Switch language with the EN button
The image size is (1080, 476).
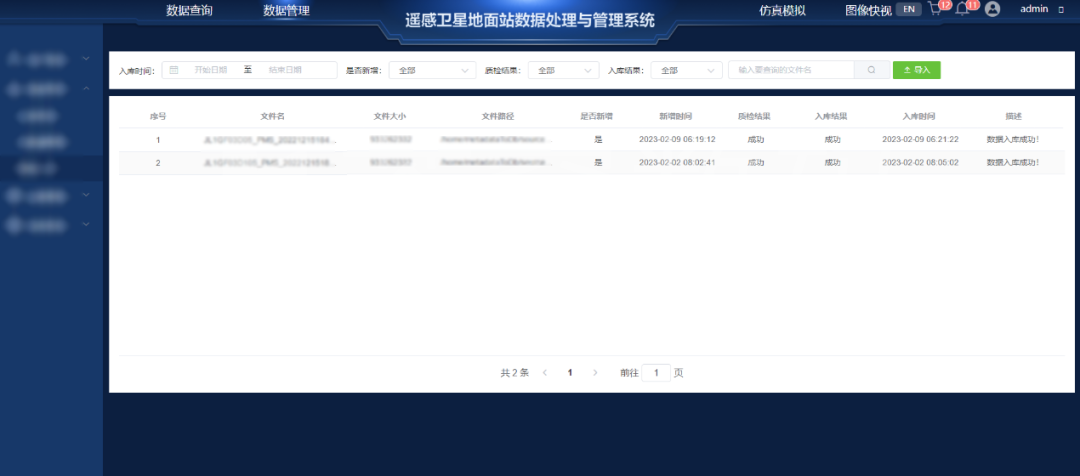[908, 9]
